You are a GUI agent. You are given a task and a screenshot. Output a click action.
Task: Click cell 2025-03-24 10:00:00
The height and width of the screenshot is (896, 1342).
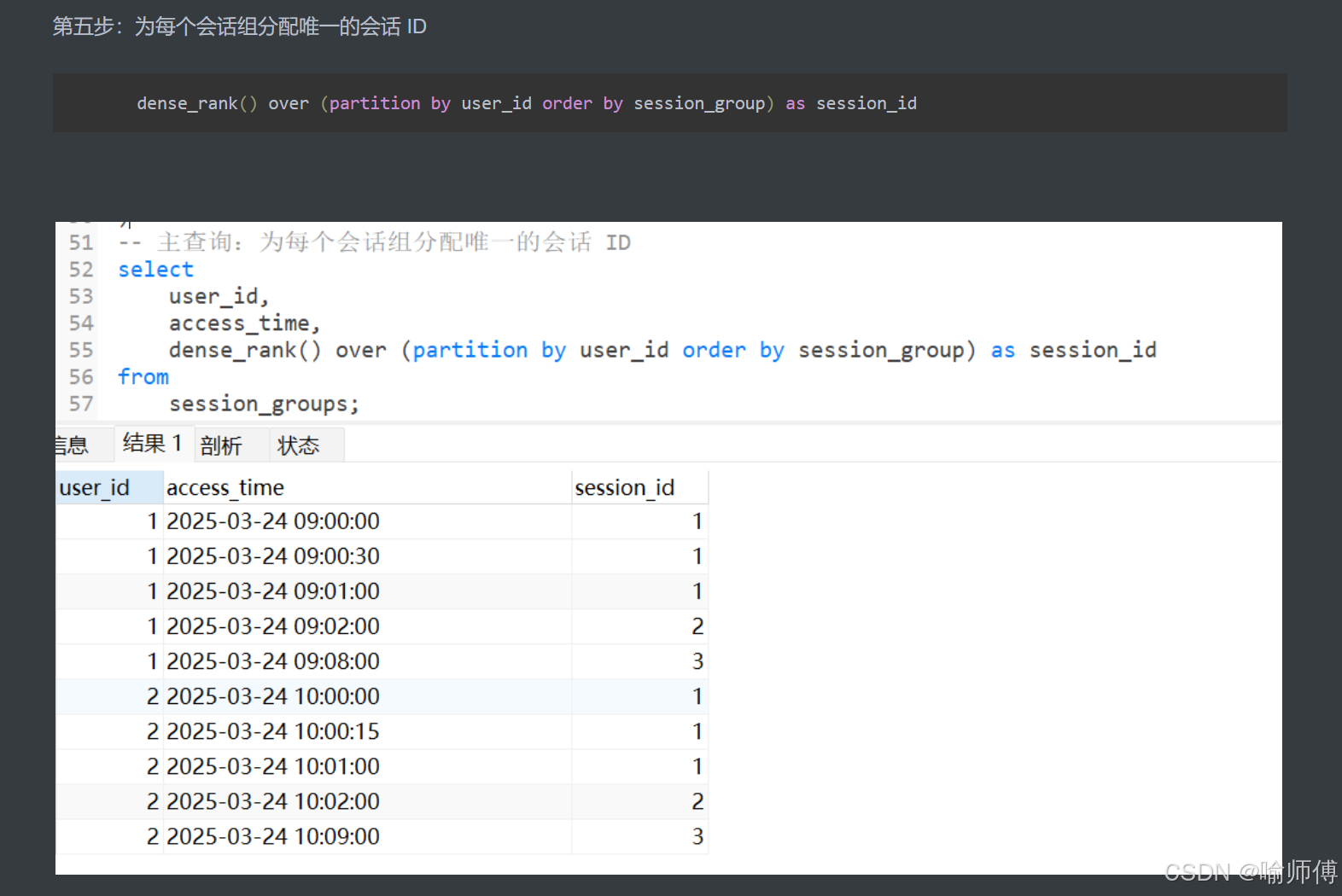click(x=367, y=696)
